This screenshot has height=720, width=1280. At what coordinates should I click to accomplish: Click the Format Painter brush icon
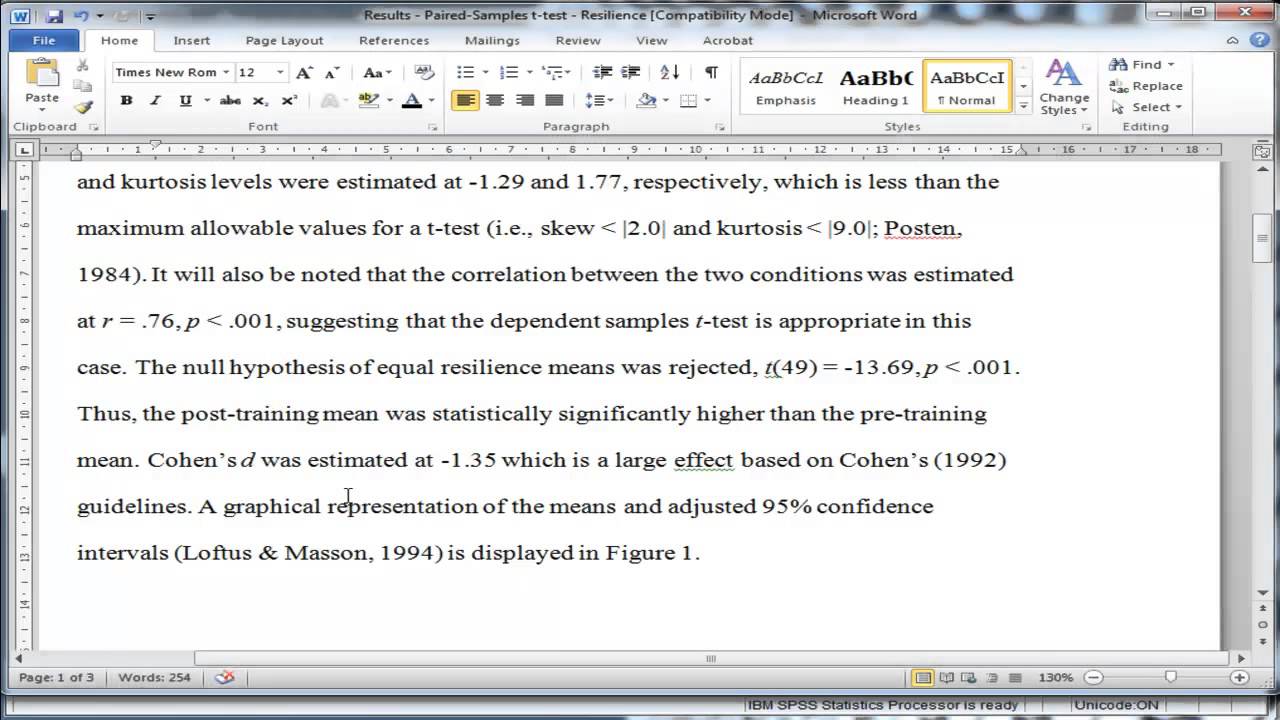(x=83, y=107)
